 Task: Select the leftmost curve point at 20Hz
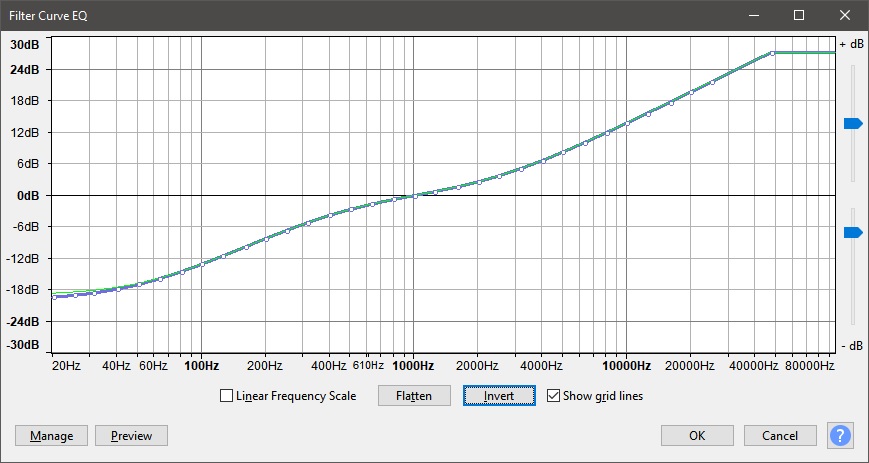coord(54,298)
